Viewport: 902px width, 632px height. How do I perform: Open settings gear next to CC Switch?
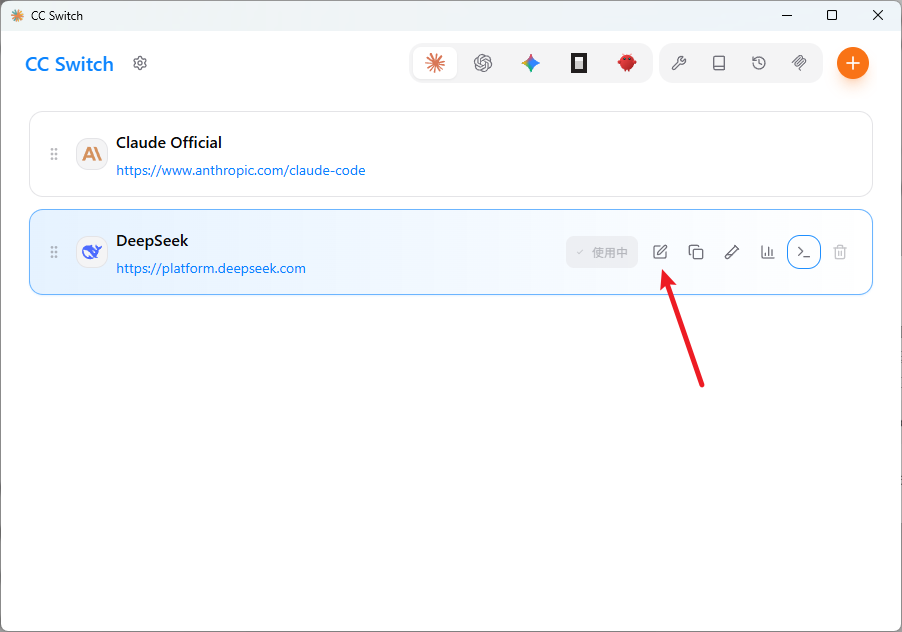pos(140,63)
